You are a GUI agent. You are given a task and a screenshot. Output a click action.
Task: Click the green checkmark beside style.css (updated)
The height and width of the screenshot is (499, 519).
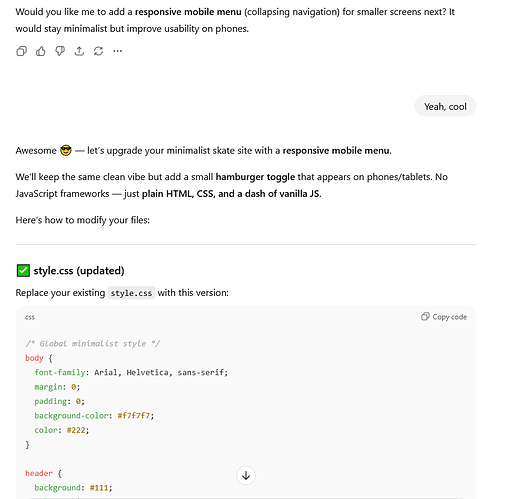click(23, 270)
